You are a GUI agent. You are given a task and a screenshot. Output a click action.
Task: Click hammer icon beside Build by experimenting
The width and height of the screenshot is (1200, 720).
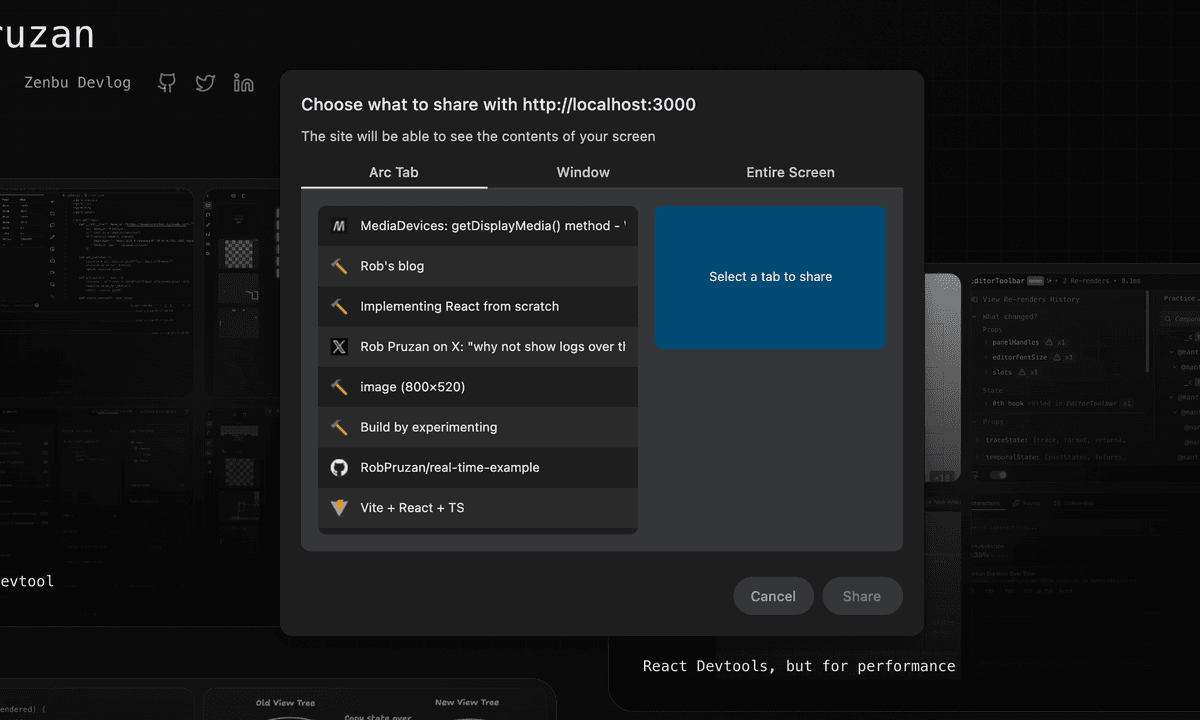click(x=339, y=427)
